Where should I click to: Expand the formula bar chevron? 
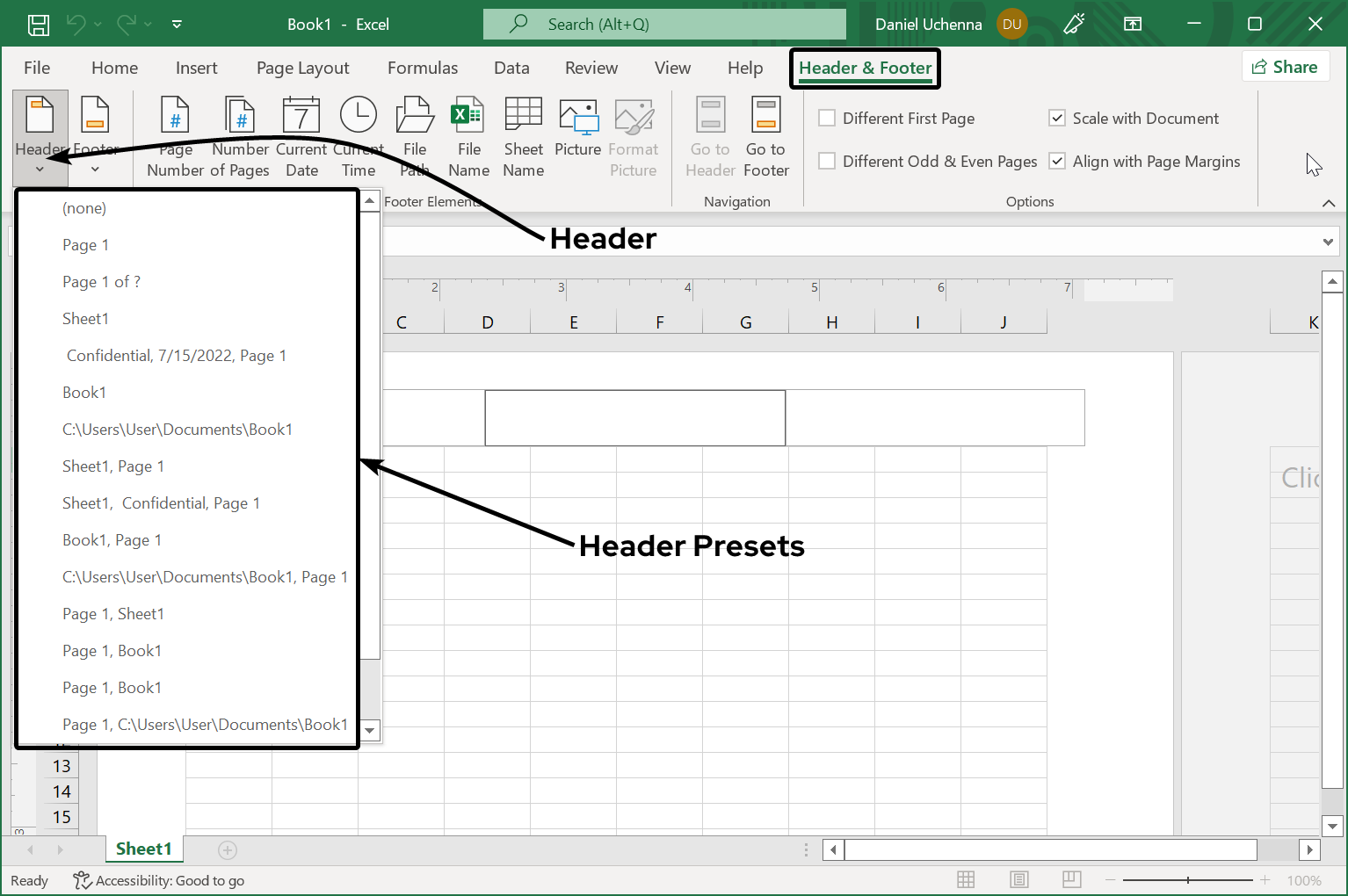[1328, 242]
